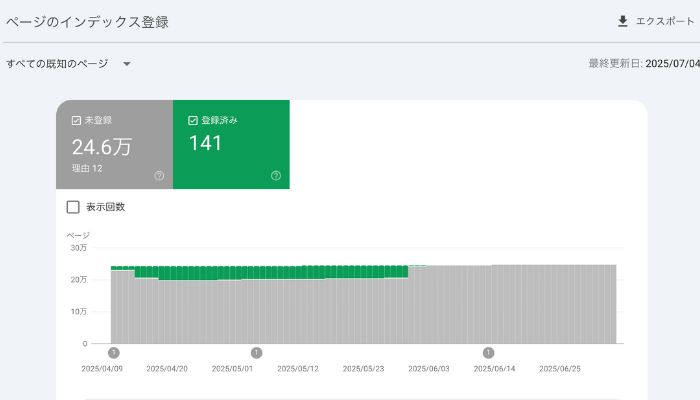700x400 pixels.
Task: Click the 24.6万 value
Action: [102, 147]
